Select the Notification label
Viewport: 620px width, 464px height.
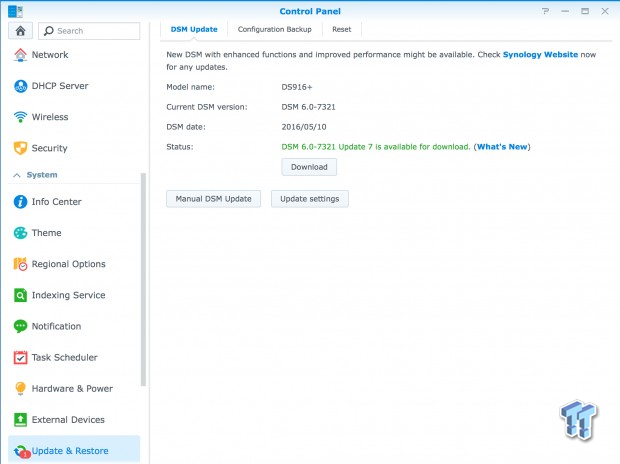(x=57, y=326)
